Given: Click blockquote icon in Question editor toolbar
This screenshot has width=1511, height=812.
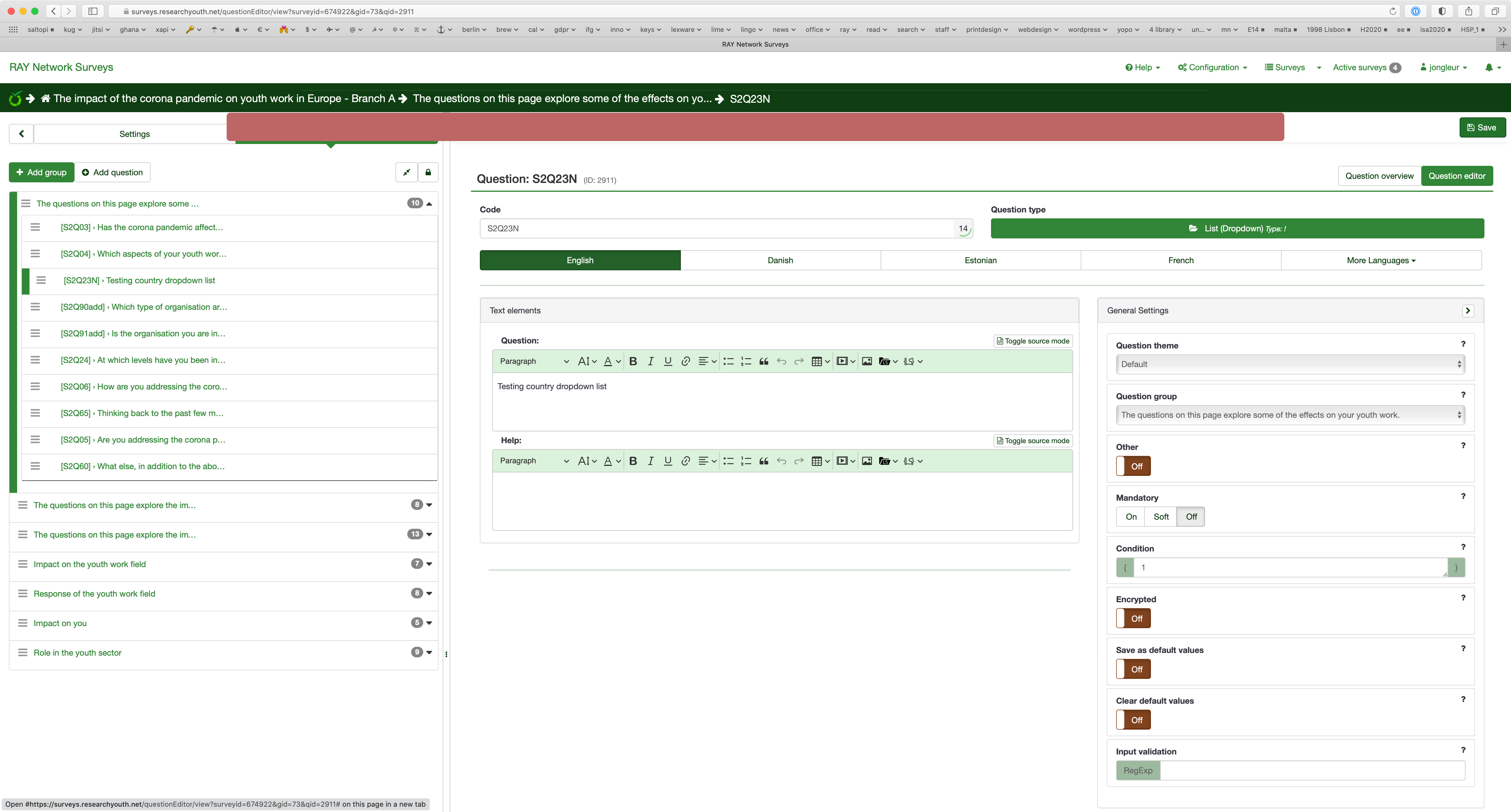Looking at the screenshot, I should (763, 361).
